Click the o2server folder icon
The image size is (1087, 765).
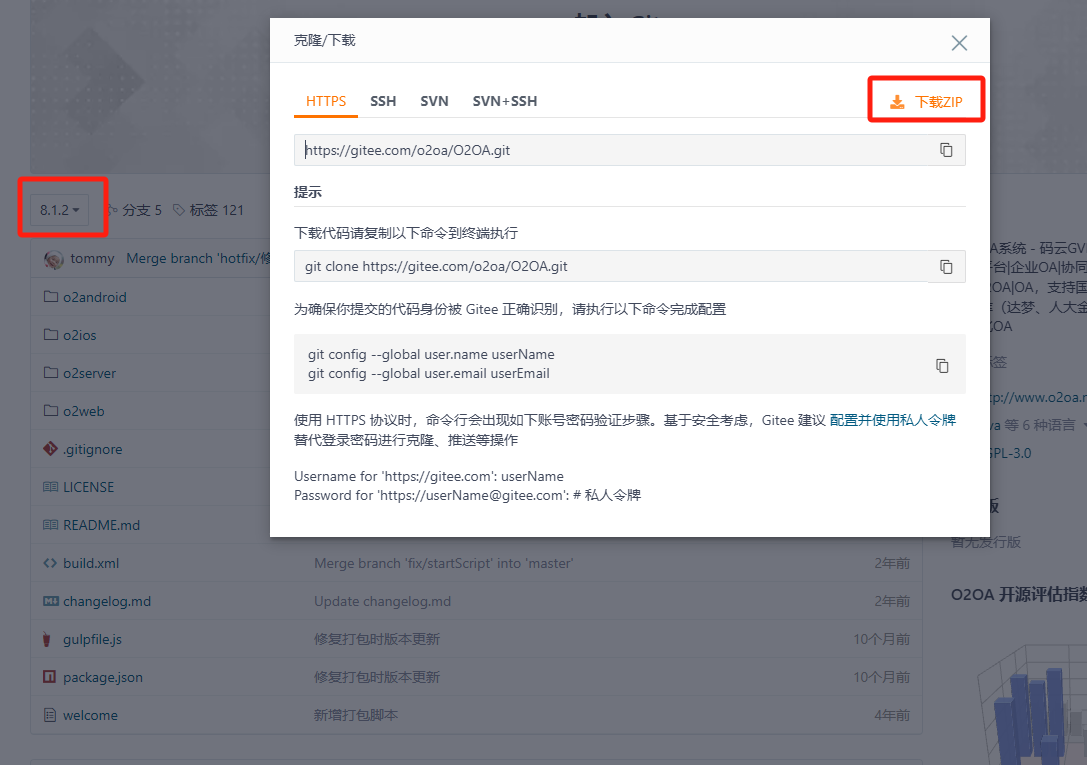51,373
